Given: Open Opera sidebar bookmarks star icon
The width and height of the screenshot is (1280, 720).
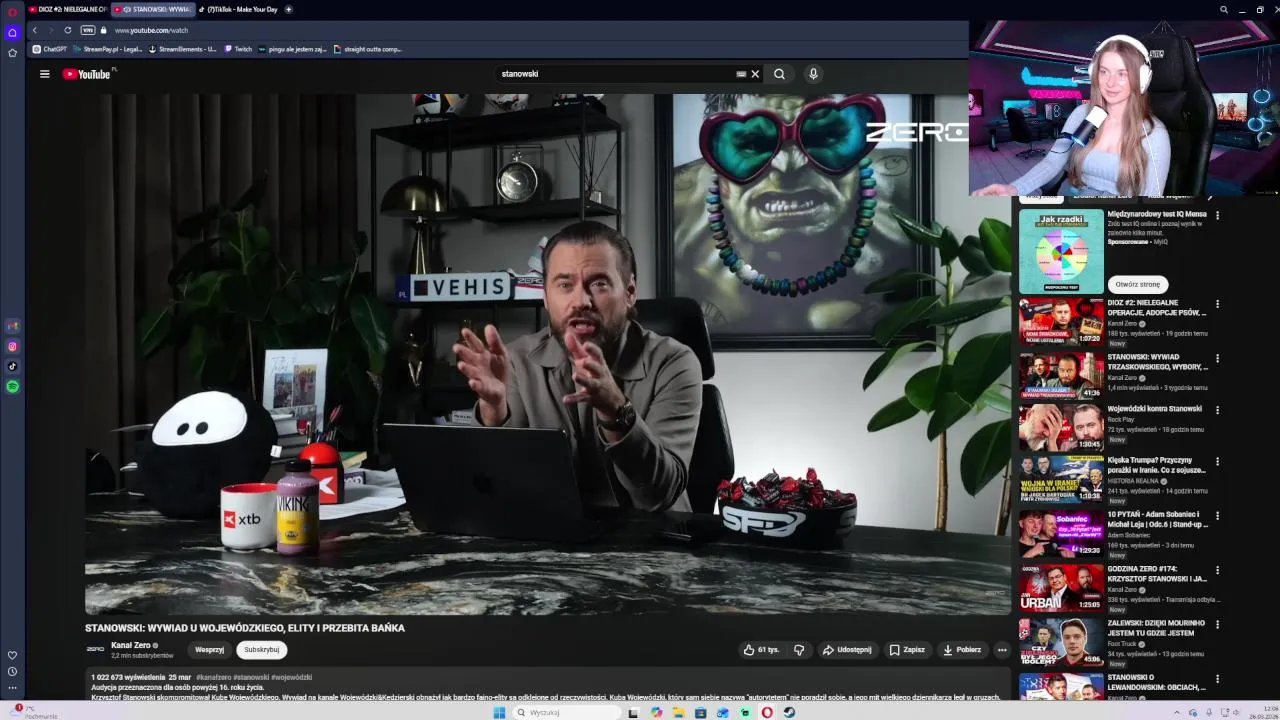Looking at the screenshot, I should click(x=12, y=53).
